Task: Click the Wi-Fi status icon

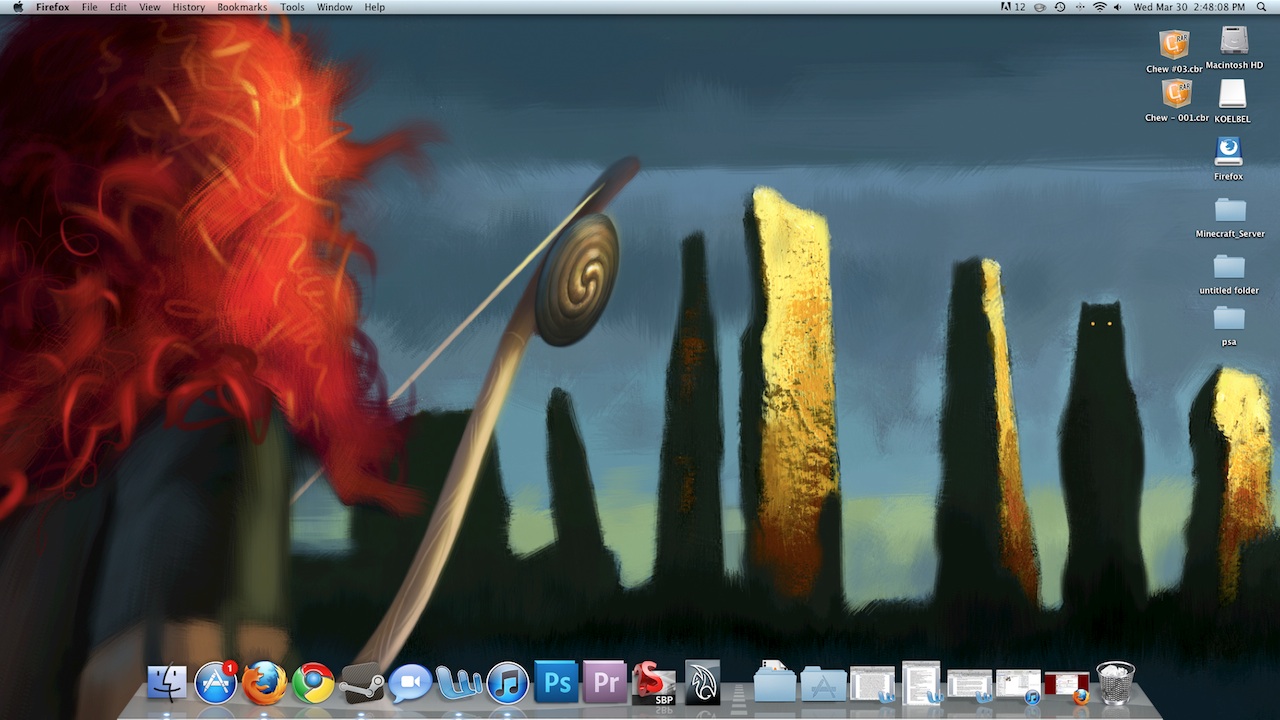Action: click(1099, 7)
